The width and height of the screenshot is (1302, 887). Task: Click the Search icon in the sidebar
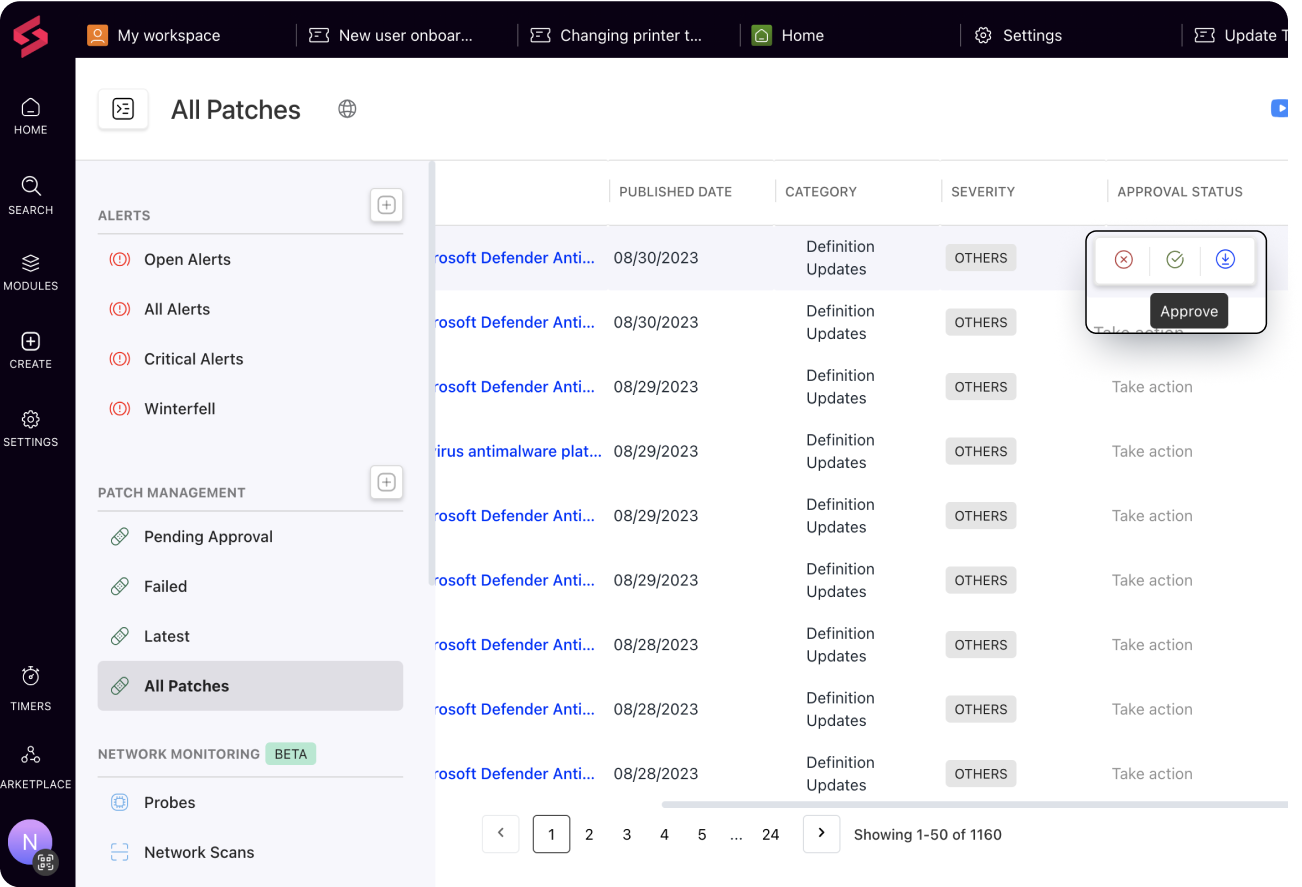(30, 193)
